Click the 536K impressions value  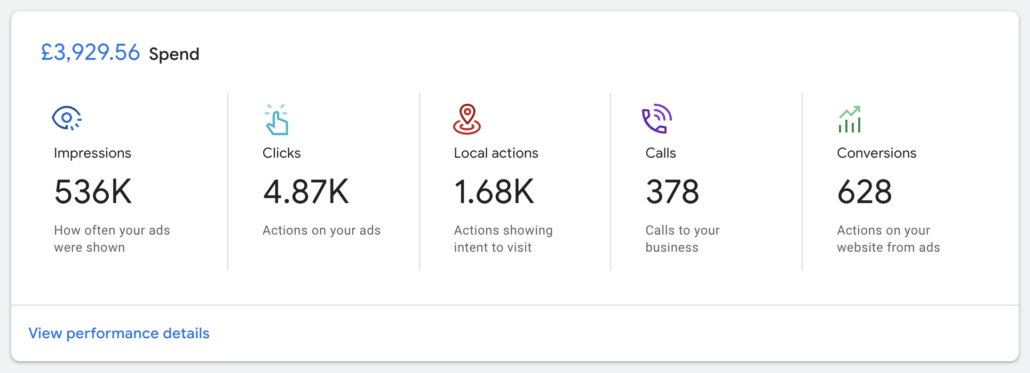(x=93, y=192)
